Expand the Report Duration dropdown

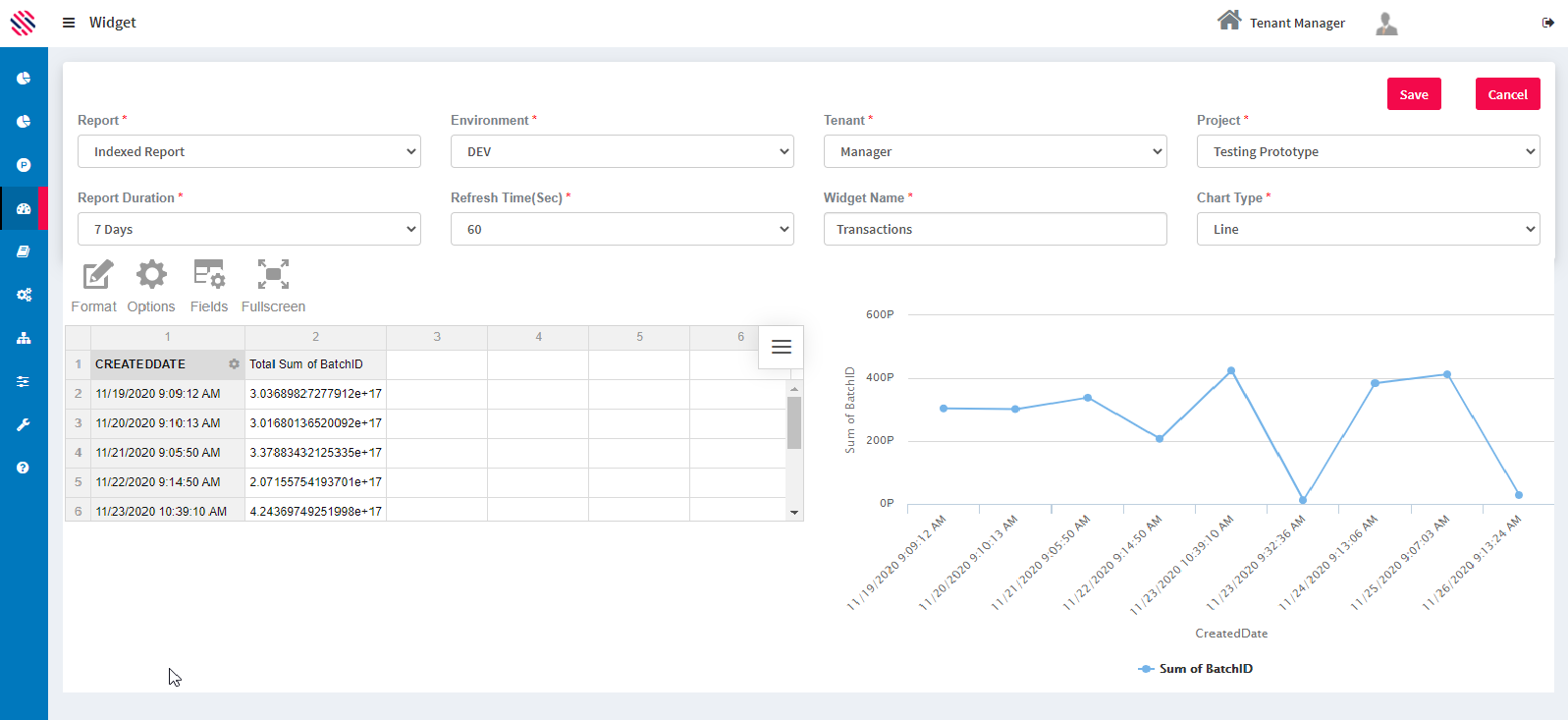pyautogui.click(x=249, y=229)
